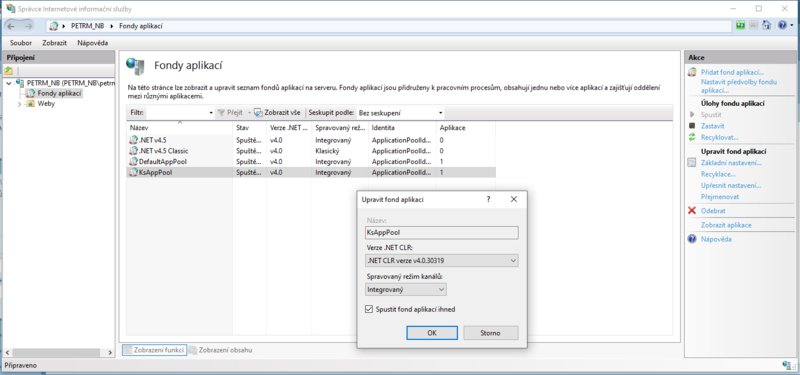Click the home icon in top-right toolbar

tap(766, 26)
